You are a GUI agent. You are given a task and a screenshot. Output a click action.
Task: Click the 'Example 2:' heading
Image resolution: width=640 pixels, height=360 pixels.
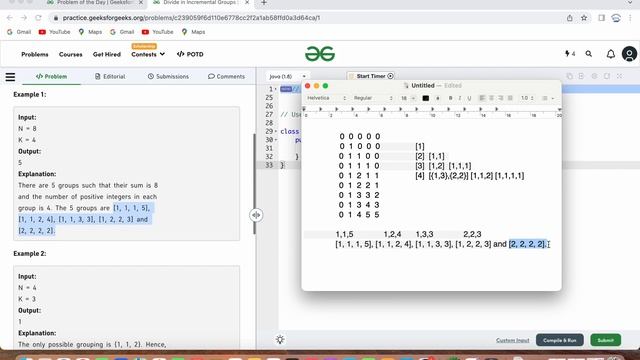coord(30,253)
